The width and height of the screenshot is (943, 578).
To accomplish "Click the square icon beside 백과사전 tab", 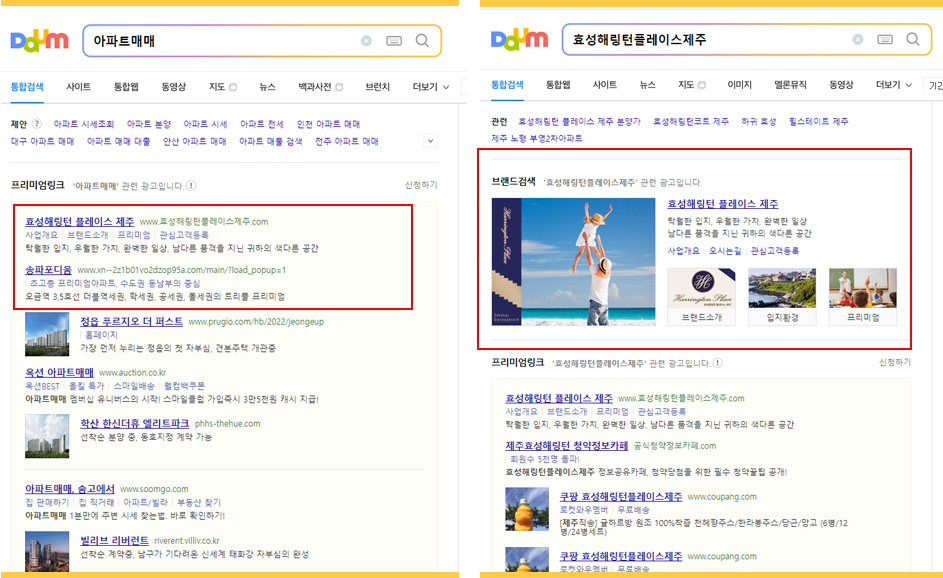I will coord(339,87).
